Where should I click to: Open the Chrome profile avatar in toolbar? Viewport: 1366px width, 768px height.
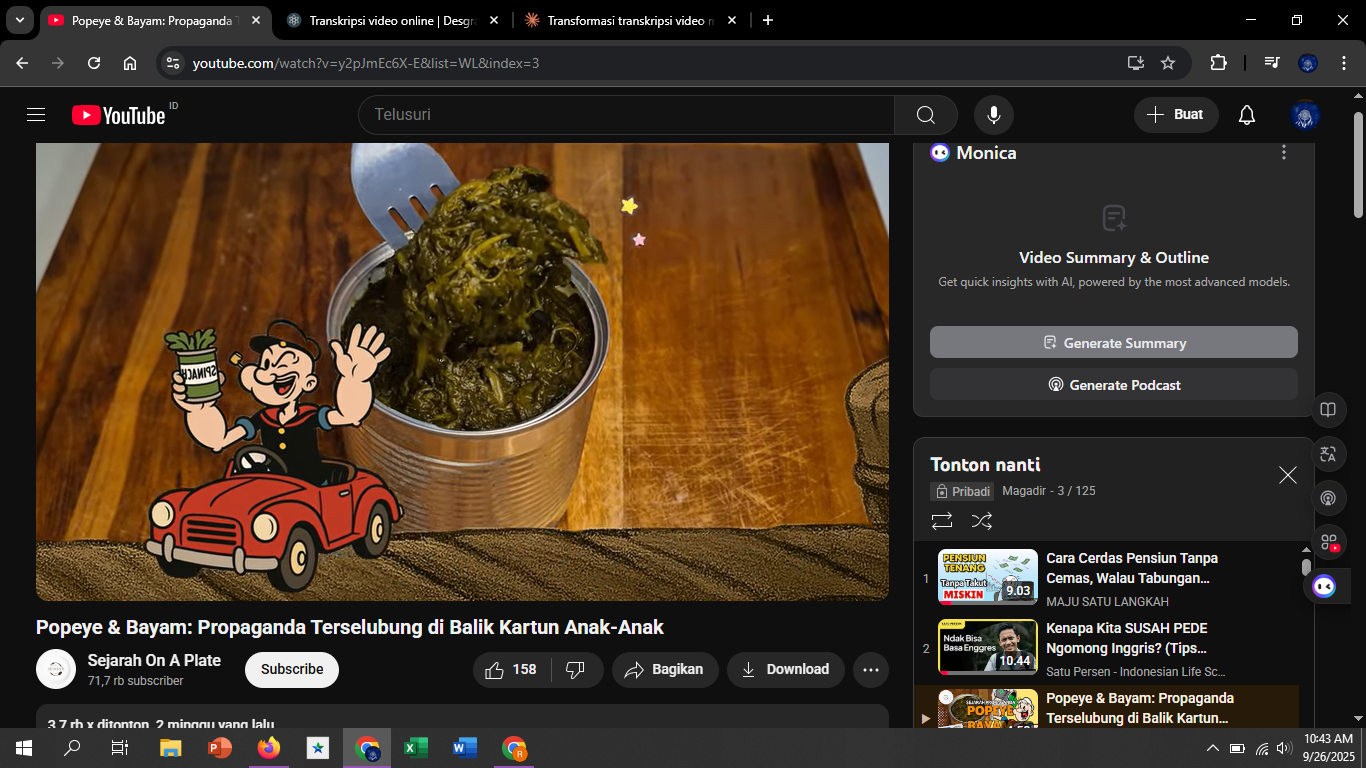click(1308, 63)
